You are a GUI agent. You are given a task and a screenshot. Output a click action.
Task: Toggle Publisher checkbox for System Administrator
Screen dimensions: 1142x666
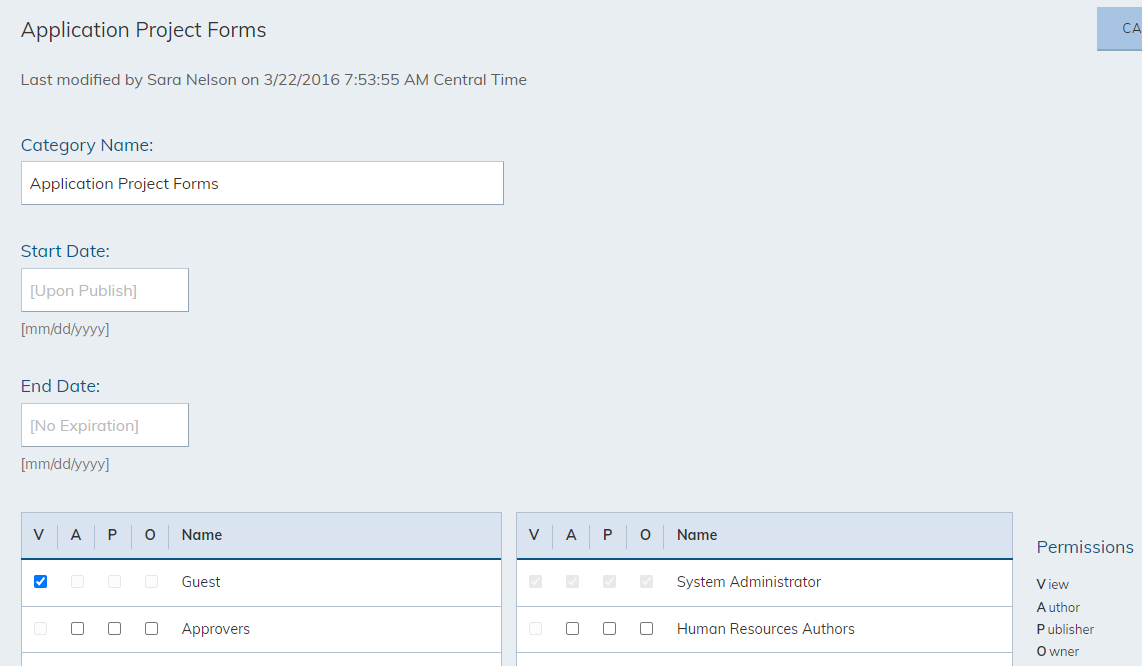pyautogui.click(x=610, y=581)
